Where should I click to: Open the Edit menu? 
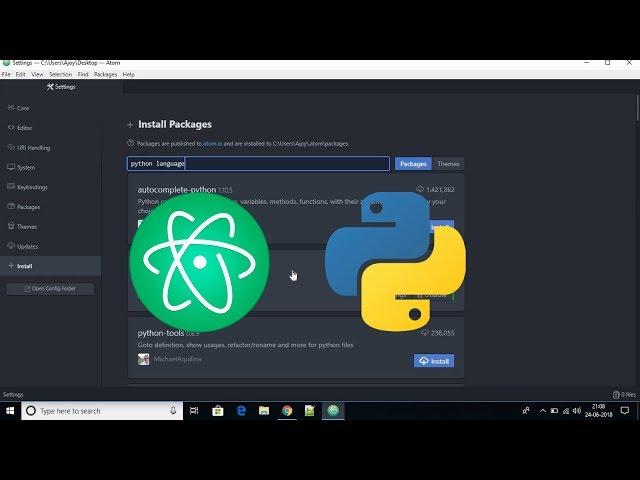pos(20,74)
